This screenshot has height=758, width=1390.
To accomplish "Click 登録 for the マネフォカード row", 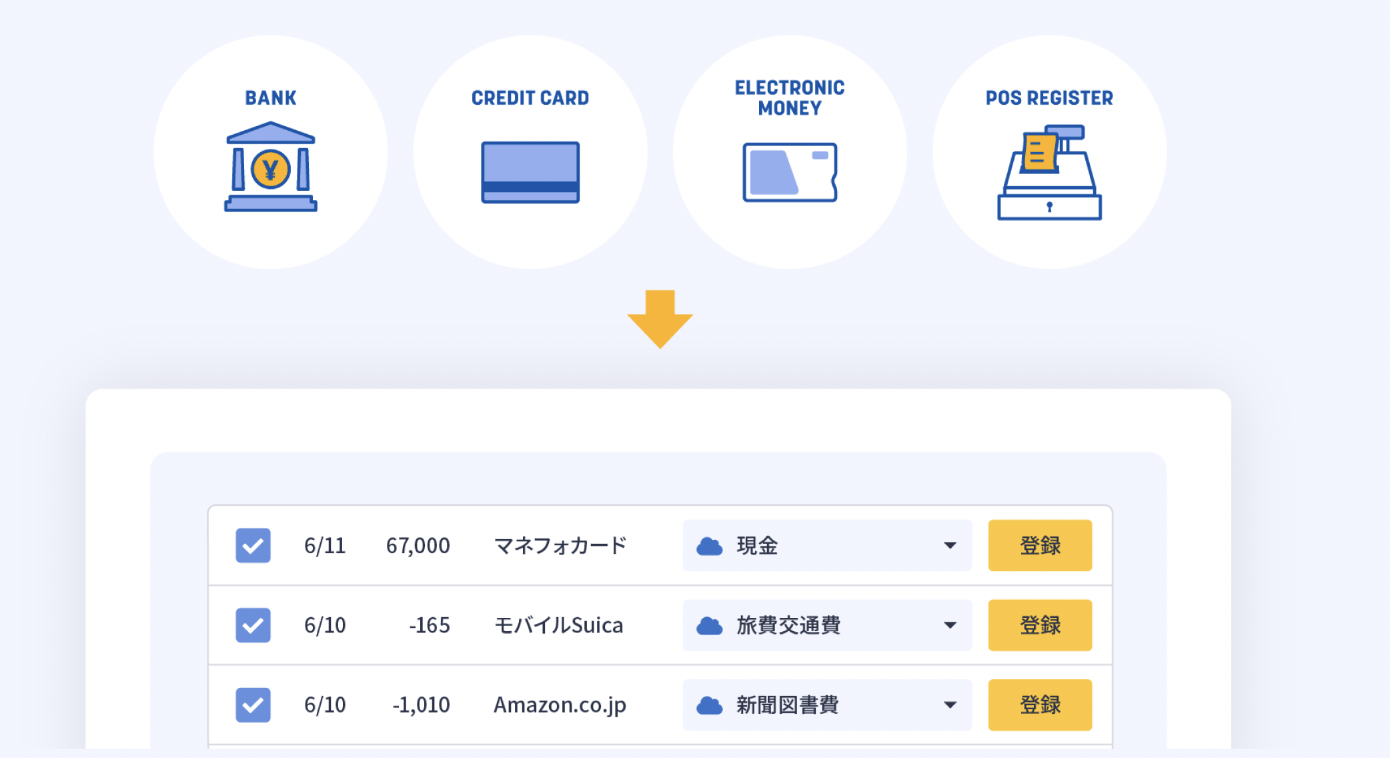I will tap(1040, 546).
